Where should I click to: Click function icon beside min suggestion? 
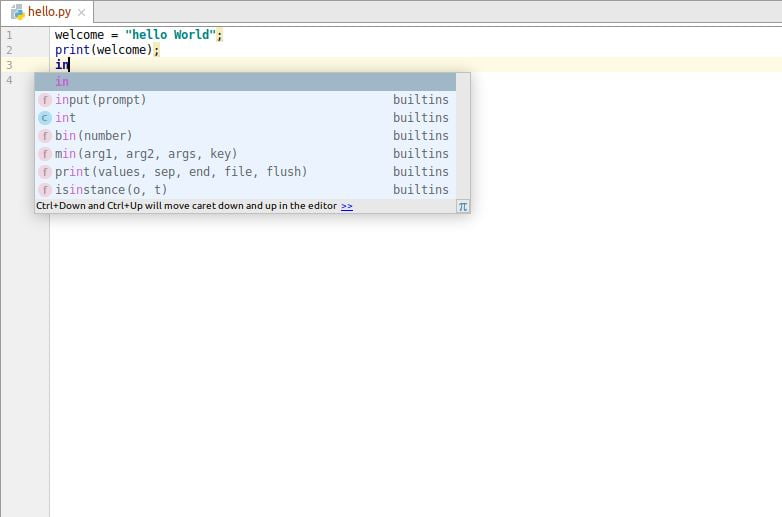click(45, 154)
